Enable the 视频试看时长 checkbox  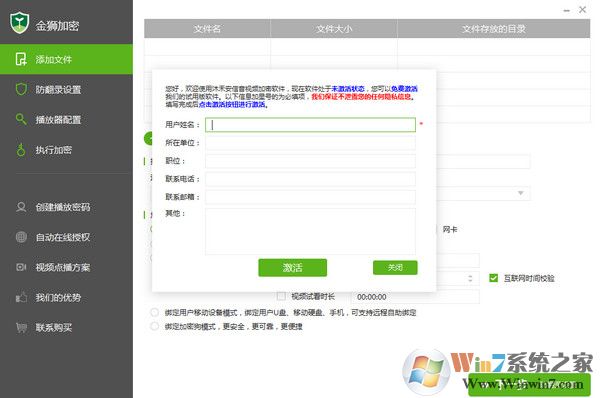coord(281,296)
